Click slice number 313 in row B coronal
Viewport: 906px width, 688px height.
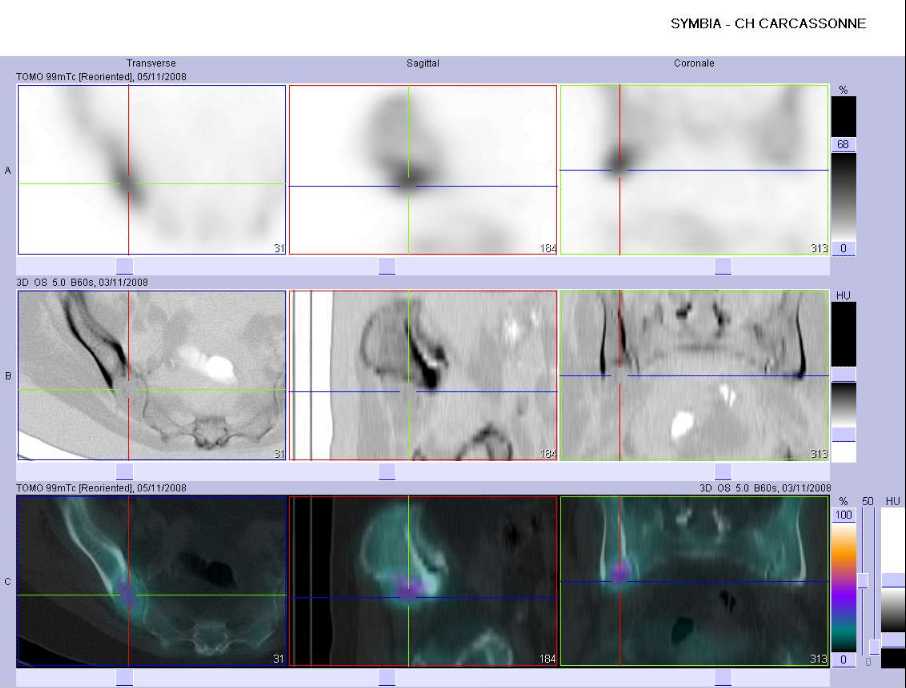tap(819, 454)
